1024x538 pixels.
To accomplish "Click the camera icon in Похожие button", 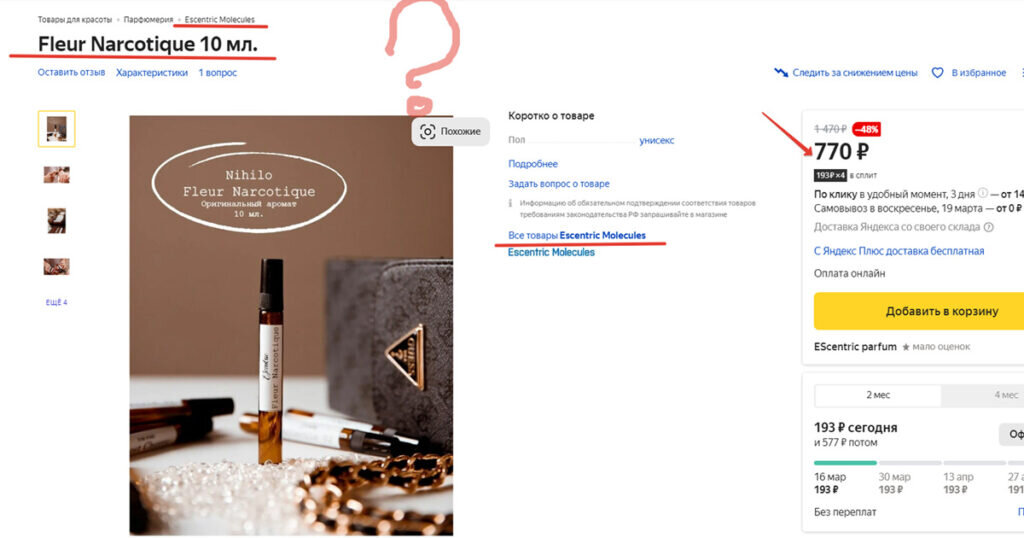I will (x=427, y=131).
